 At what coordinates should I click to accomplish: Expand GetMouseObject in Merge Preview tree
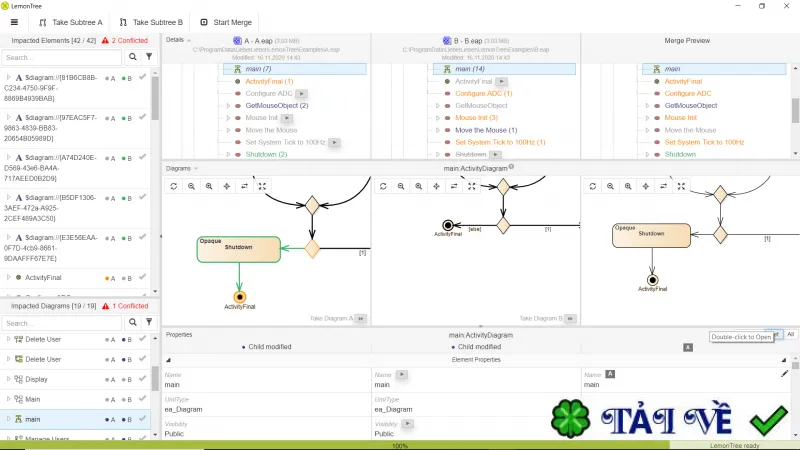point(647,106)
